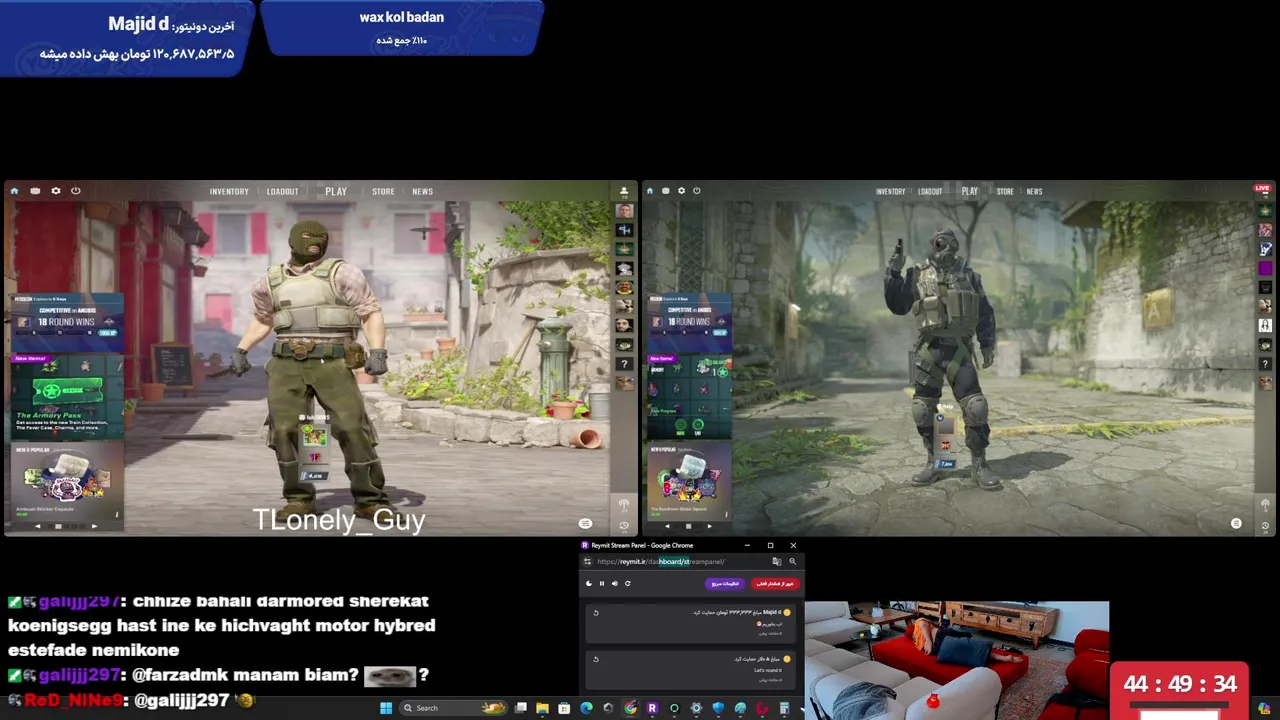This screenshot has height=720, width=1280.
Task: Open Chrome translate page icon
Action: point(776,562)
